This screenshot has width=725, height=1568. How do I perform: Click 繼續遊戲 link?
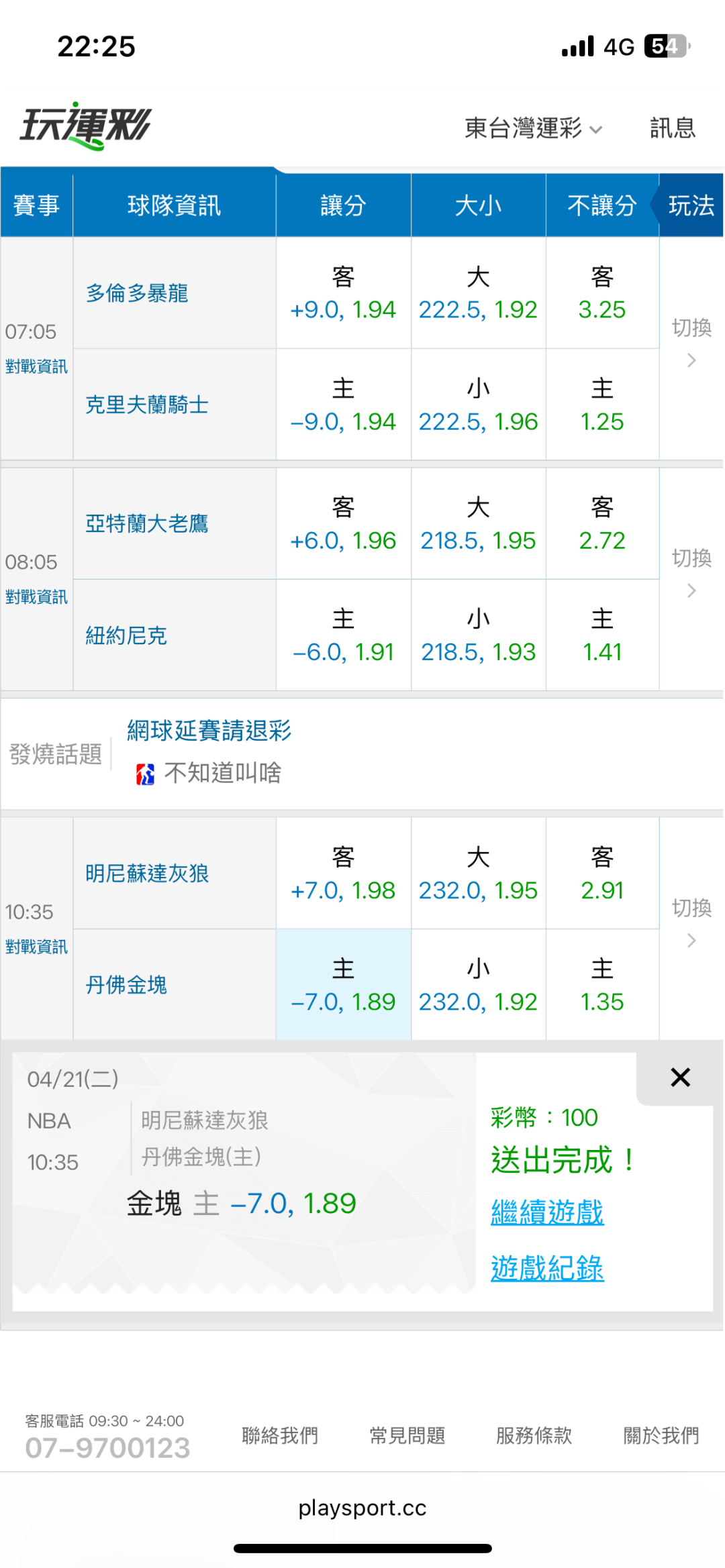click(x=547, y=1212)
